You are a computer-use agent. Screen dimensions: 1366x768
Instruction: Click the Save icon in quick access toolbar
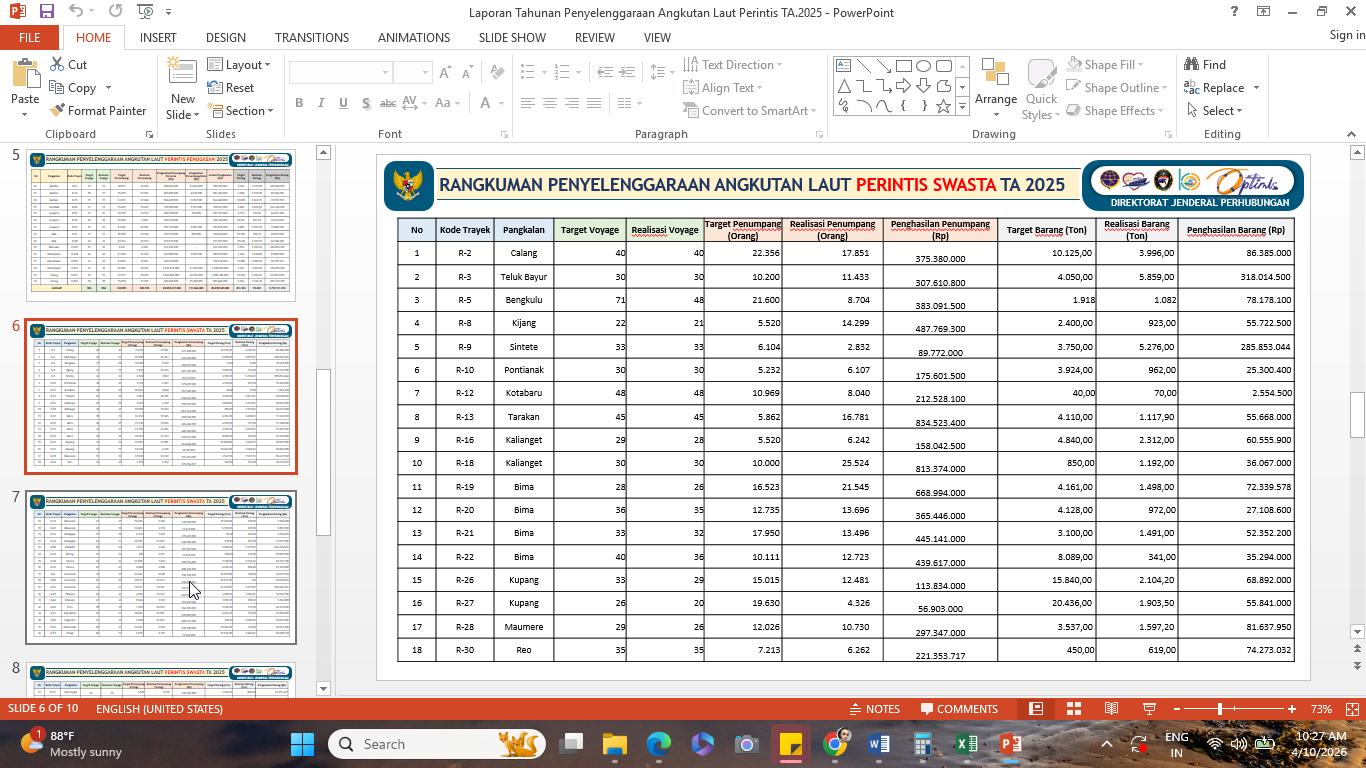(46, 11)
